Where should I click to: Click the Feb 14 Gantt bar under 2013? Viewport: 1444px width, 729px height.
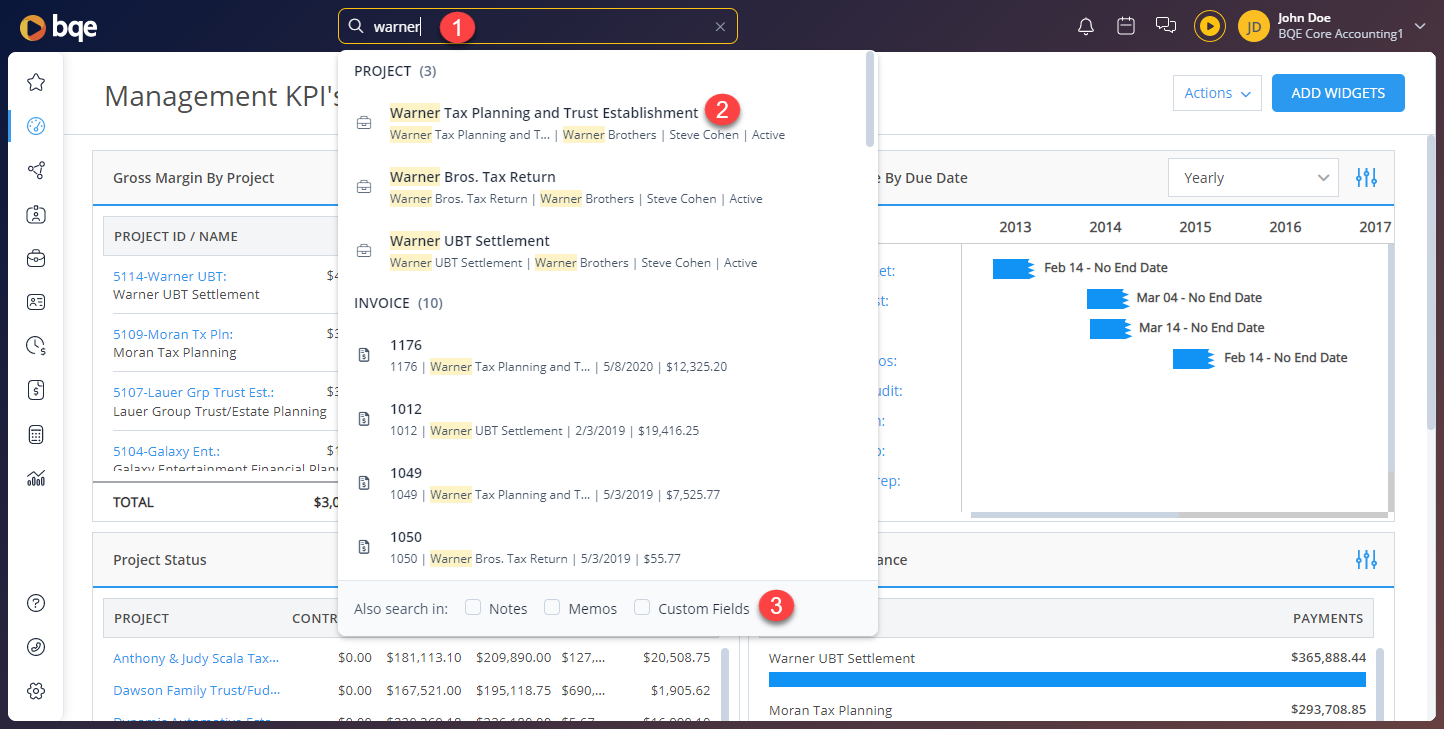coord(1013,268)
